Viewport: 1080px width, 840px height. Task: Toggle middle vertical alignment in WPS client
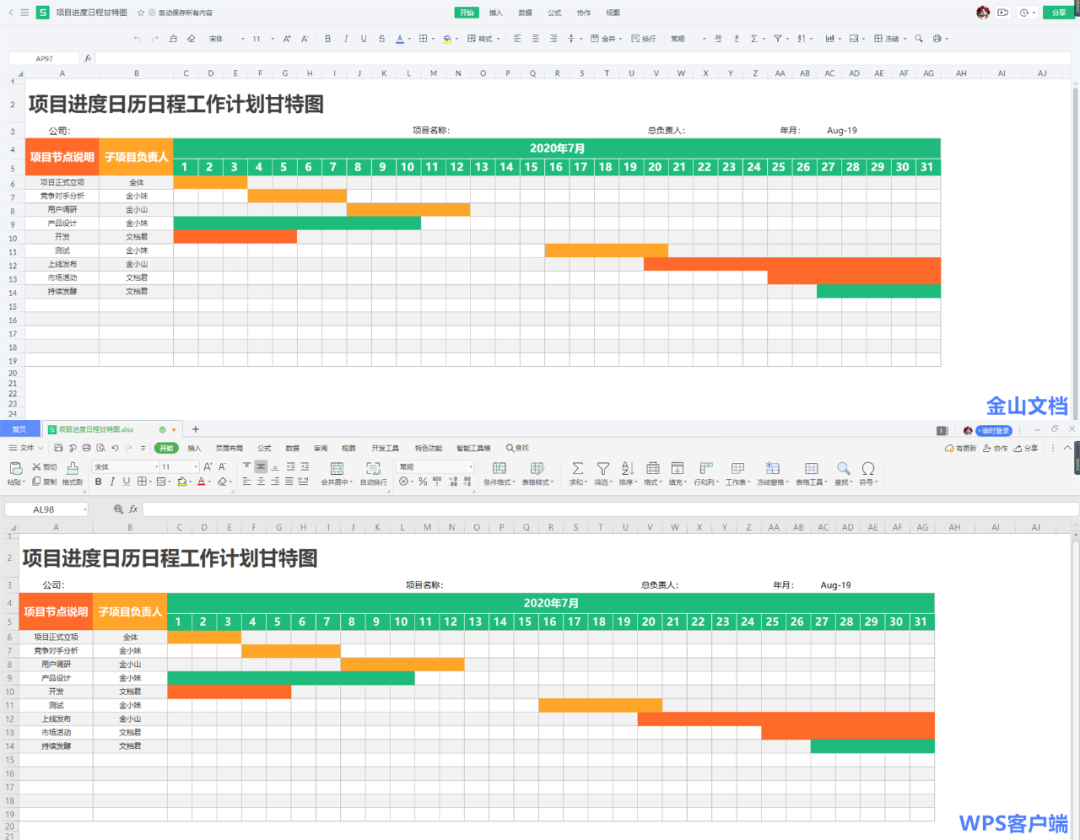pos(261,467)
